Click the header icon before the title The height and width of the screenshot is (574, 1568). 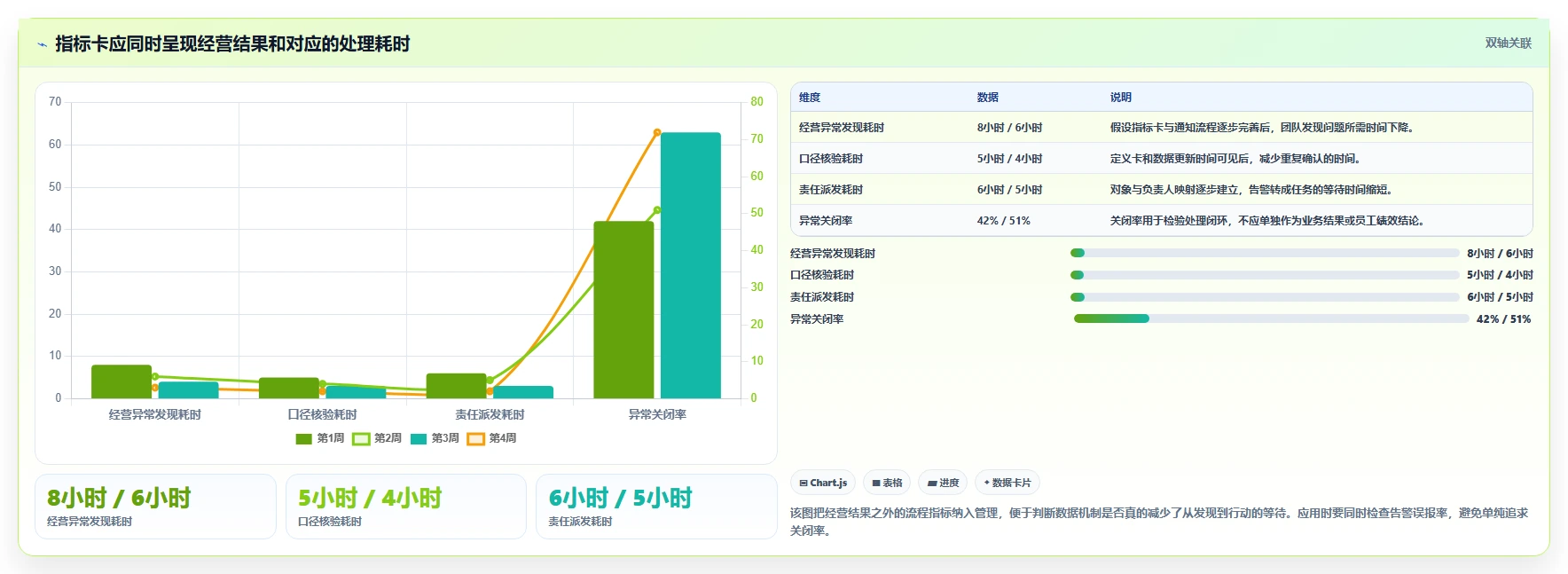click(x=42, y=44)
